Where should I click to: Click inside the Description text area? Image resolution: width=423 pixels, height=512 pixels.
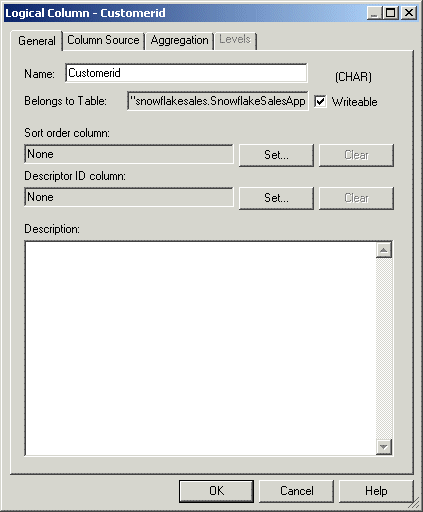(201, 348)
